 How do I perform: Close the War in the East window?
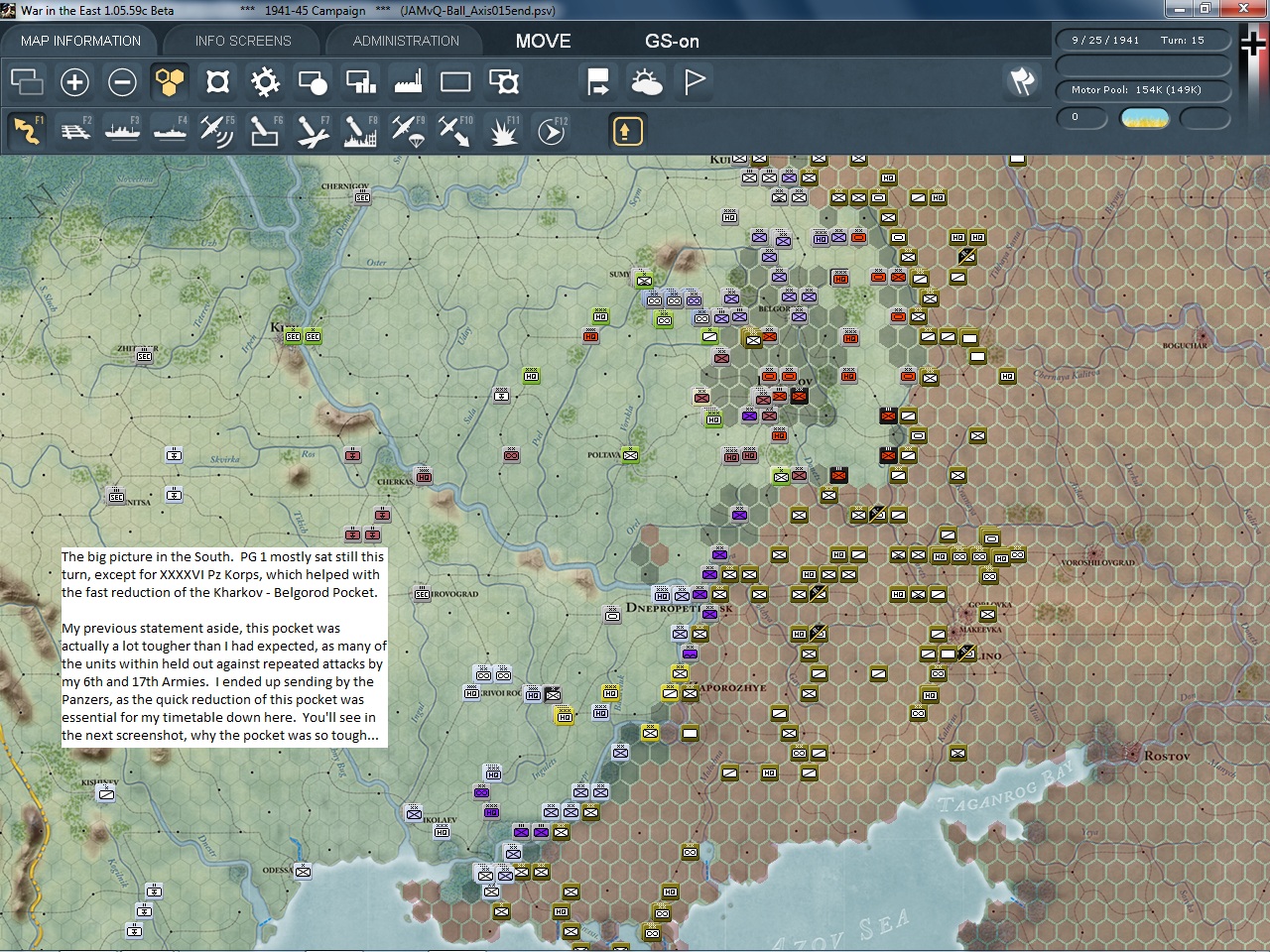(1242, 9)
